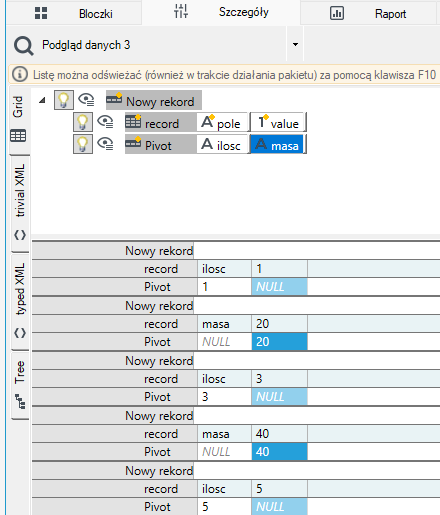Click the Nowy rekord record icon in tree
440x515 pixels.
114,99
